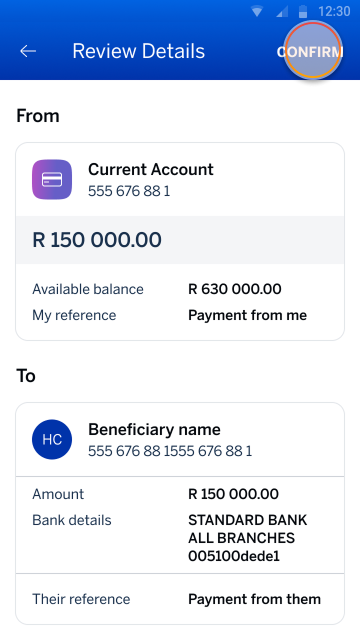
Task: Tap the beneficiary account number text
Action: point(170,451)
